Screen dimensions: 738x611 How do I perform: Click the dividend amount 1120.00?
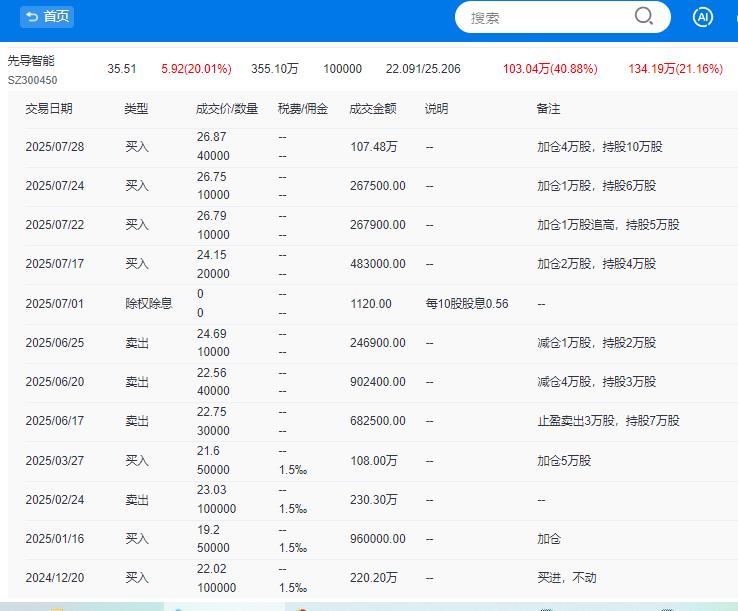coord(371,304)
